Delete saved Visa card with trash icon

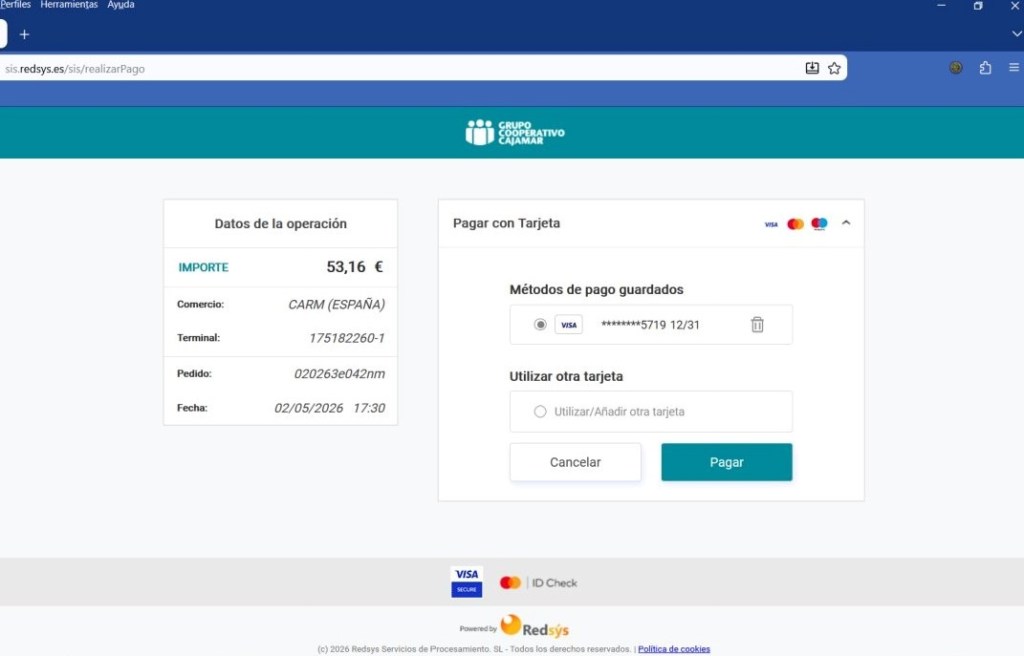pos(757,324)
